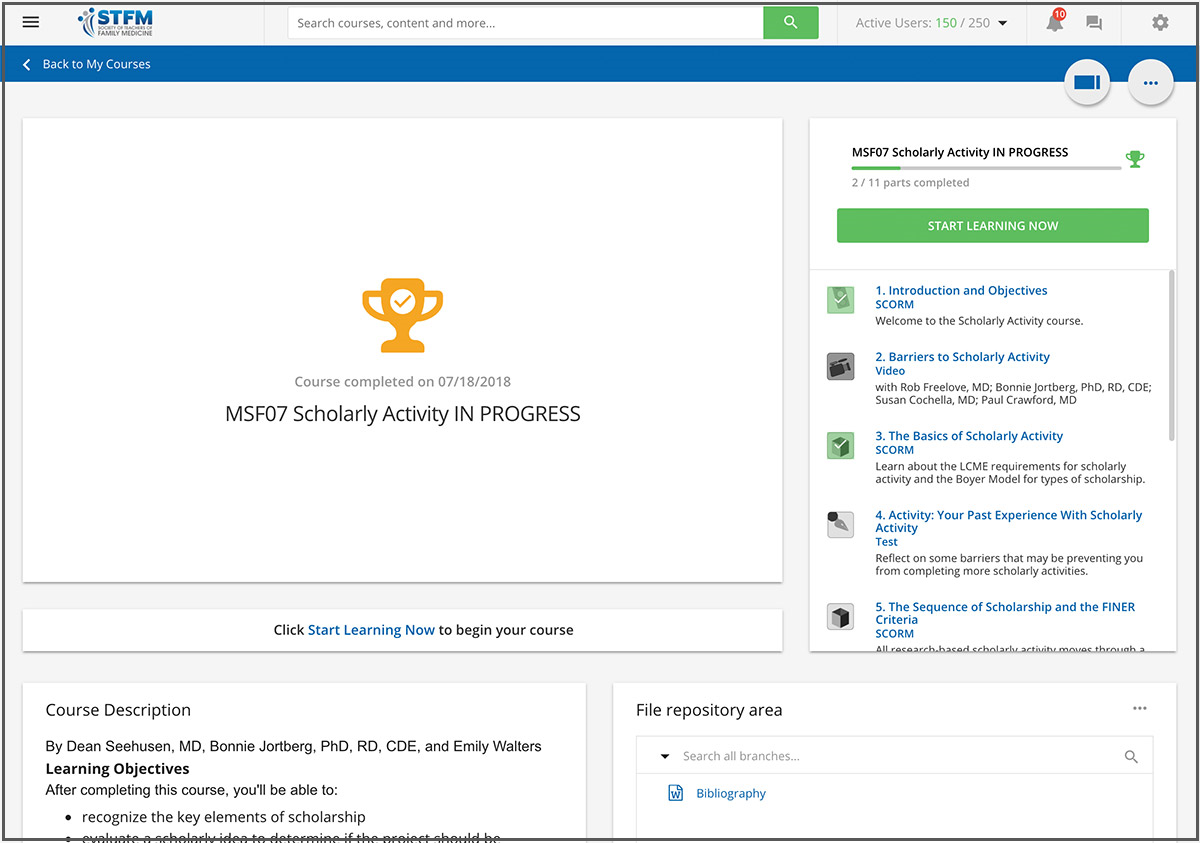Click the Sequence of Scholarship SCORM icon

(841, 616)
